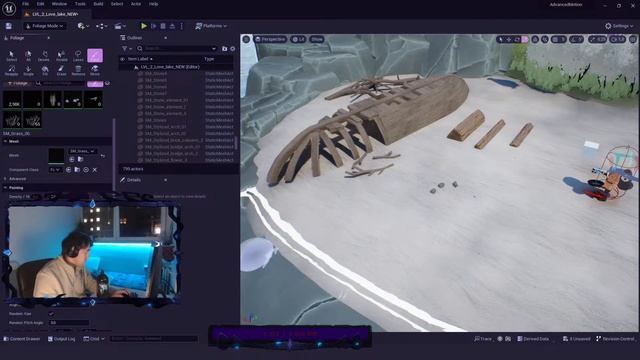Open the Build menu
This screenshot has width=640, height=360.
tap(98, 4)
